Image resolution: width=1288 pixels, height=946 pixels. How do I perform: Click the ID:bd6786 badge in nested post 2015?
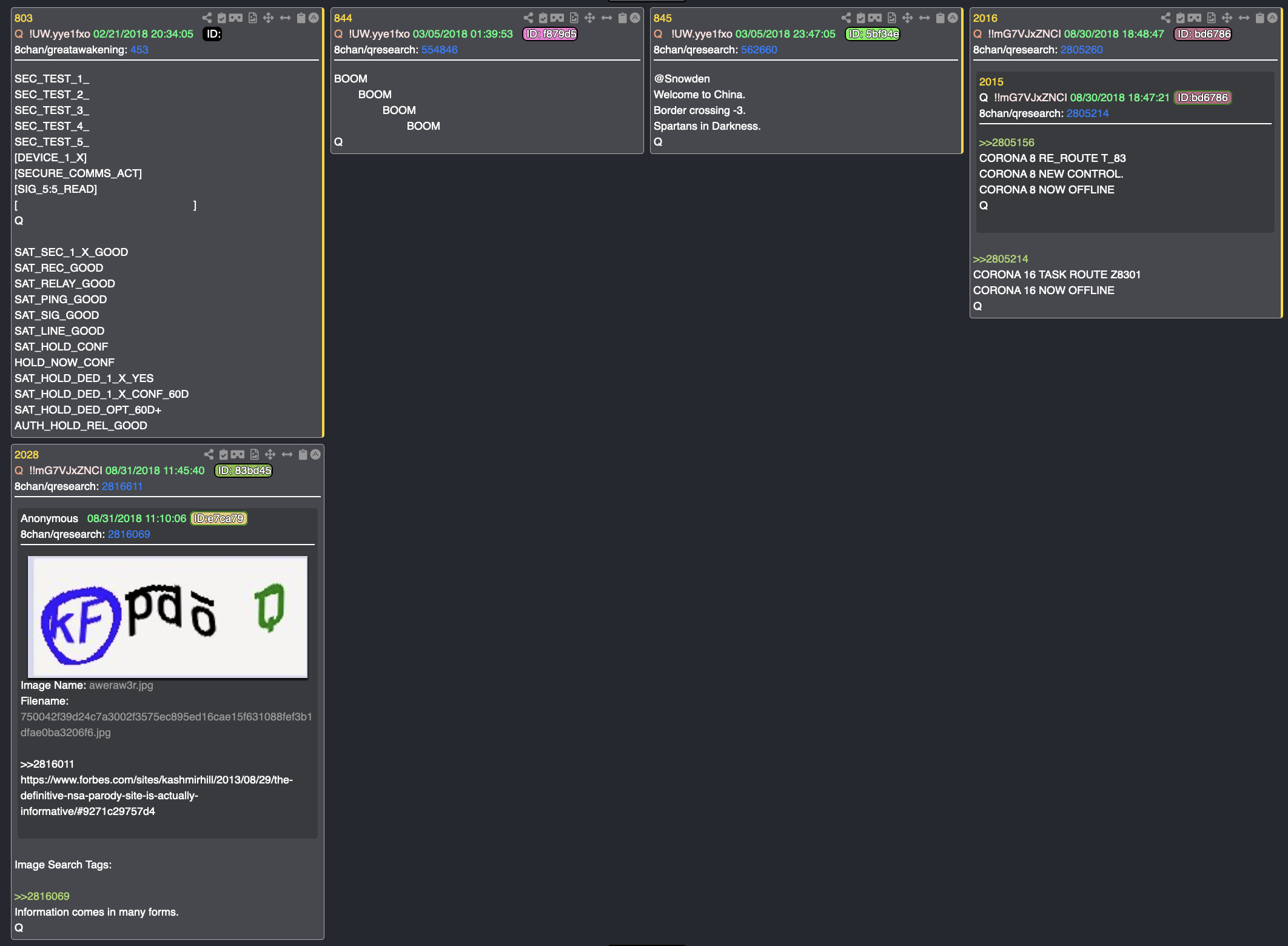(1202, 98)
